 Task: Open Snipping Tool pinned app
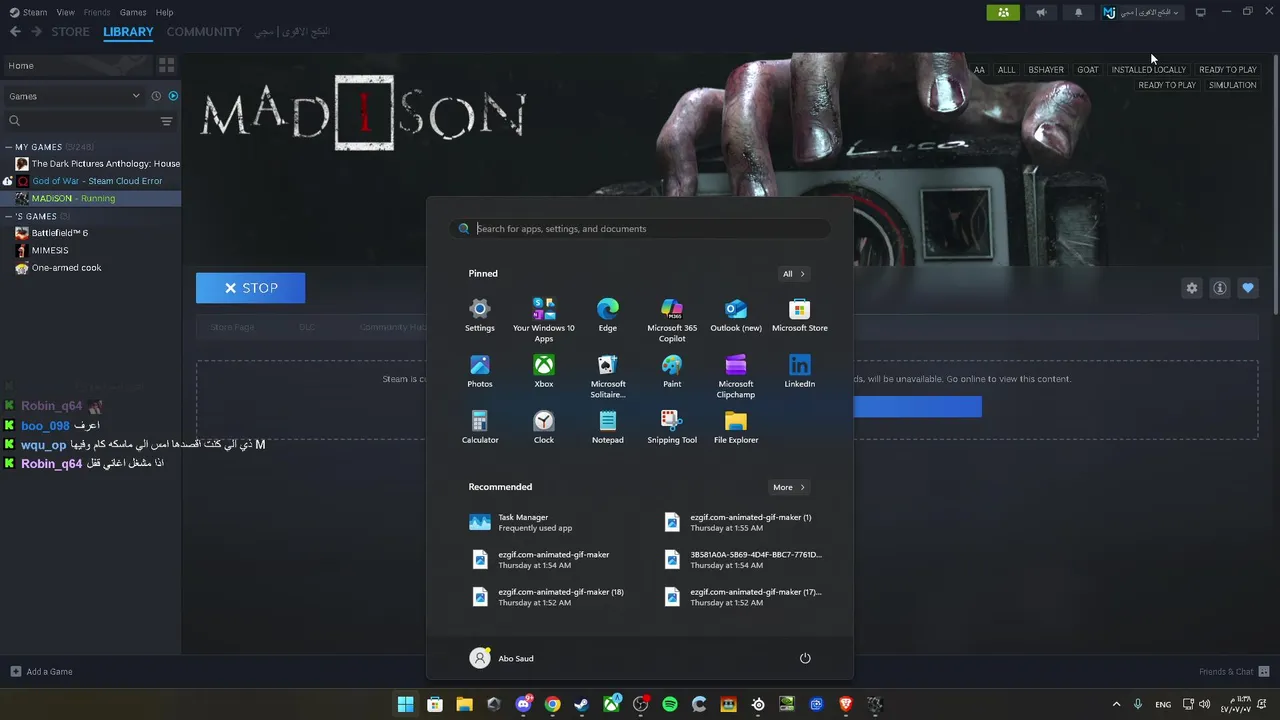pyautogui.click(x=672, y=427)
